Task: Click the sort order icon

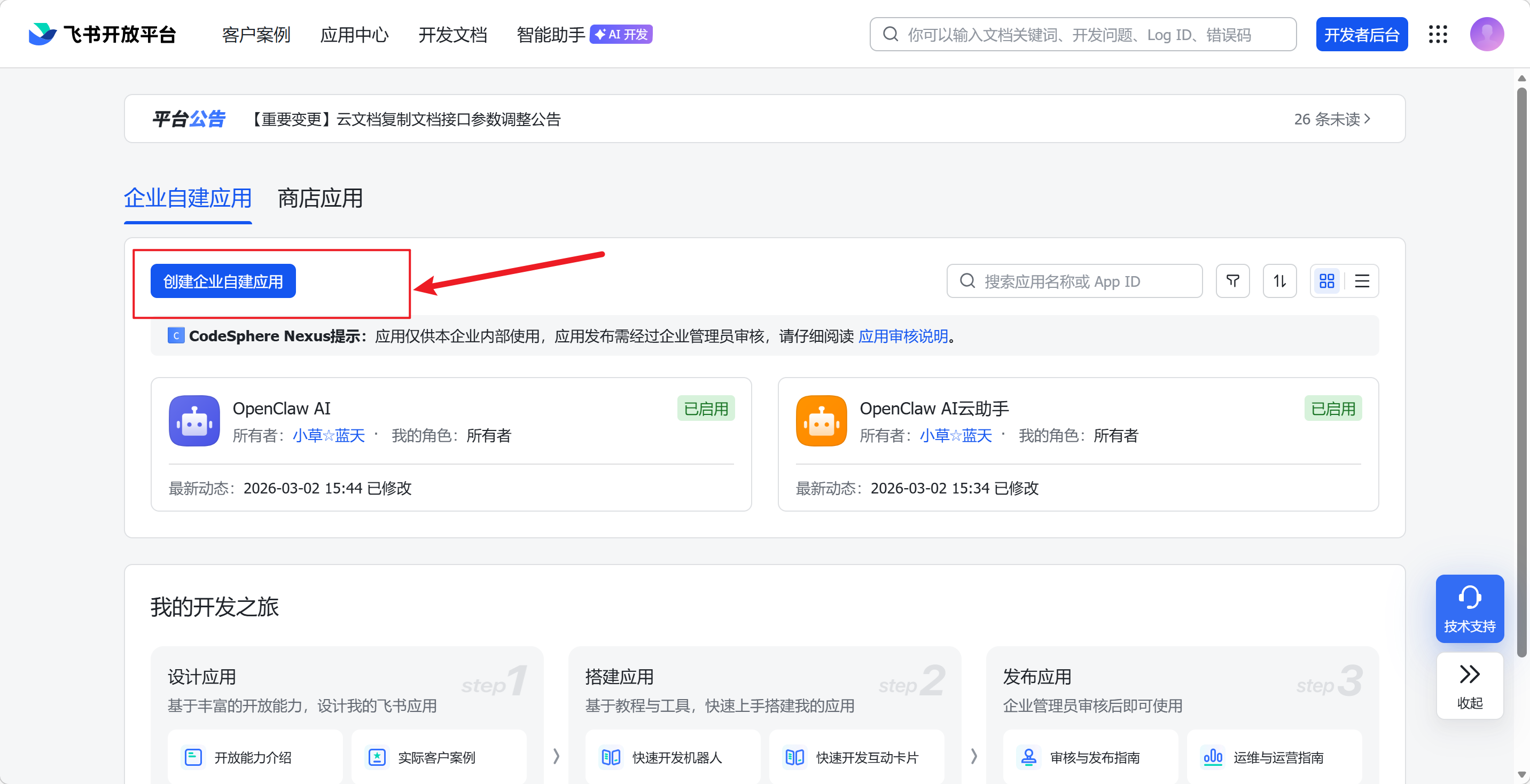Action: tap(1279, 281)
